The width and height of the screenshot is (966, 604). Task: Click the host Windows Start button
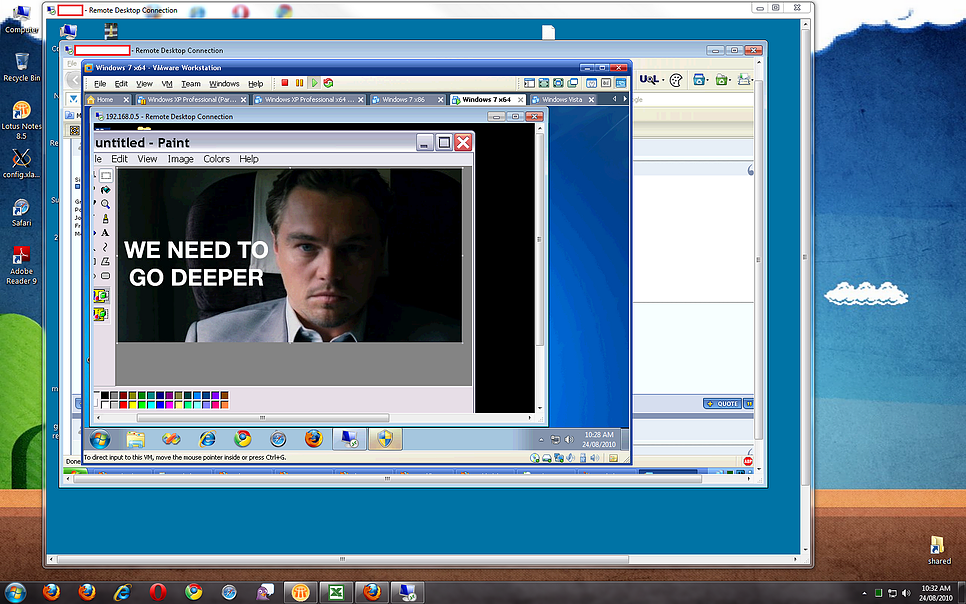(x=15, y=592)
